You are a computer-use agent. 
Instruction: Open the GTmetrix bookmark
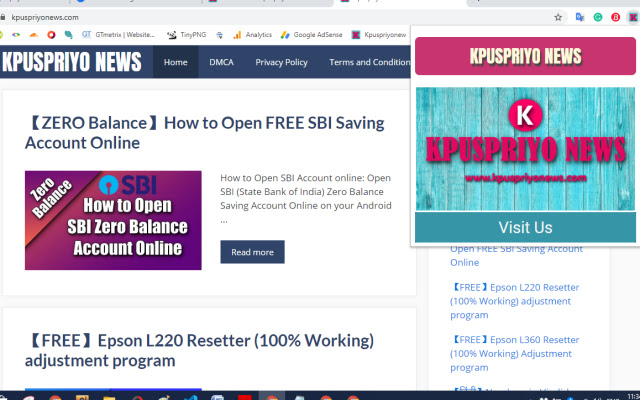tap(118, 35)
